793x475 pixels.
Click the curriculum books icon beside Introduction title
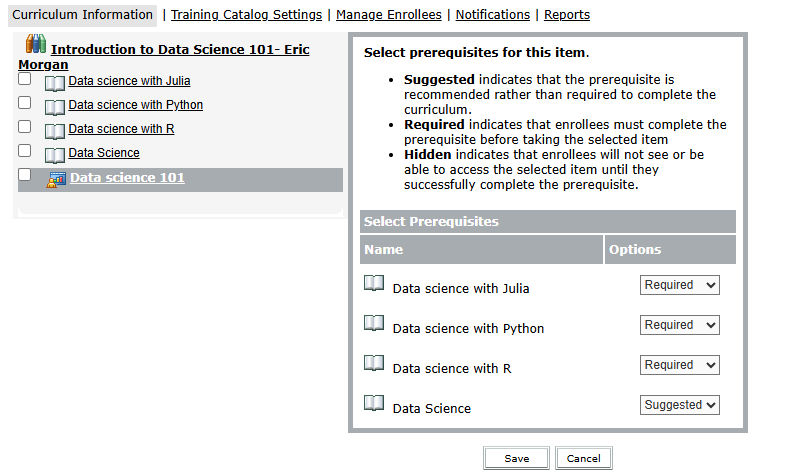tap(36, 44)
